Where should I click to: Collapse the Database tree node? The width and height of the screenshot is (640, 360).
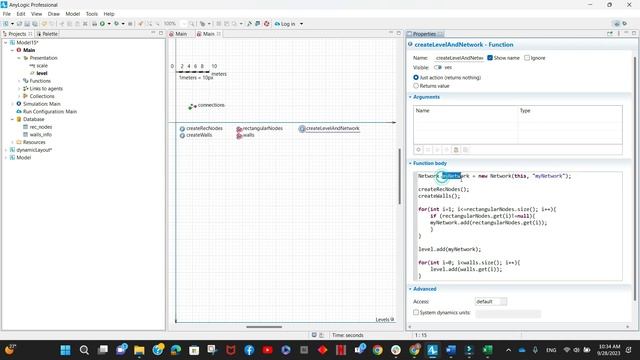[x=12, y=119]
